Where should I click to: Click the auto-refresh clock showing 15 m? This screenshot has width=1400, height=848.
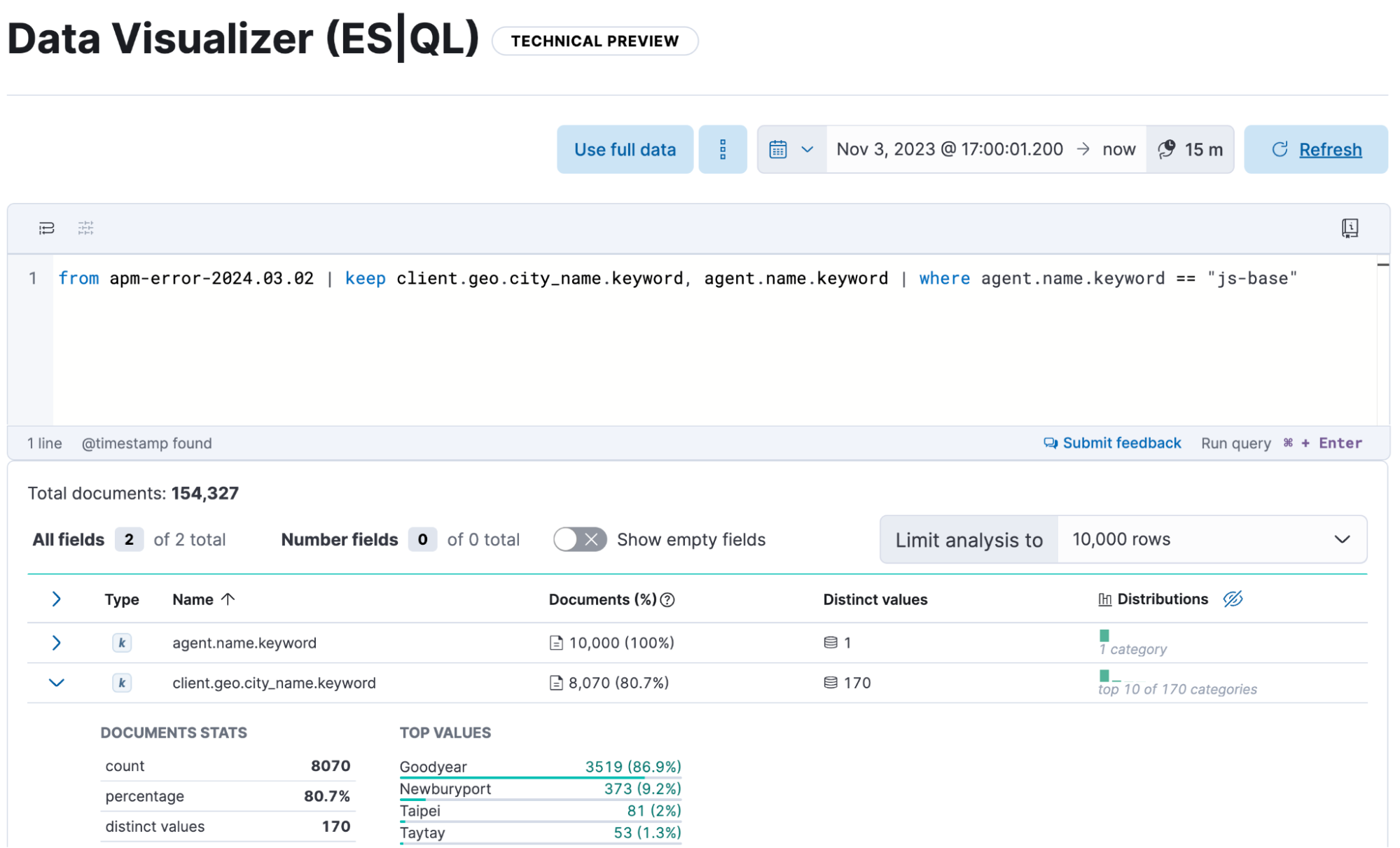[1189, 149]
